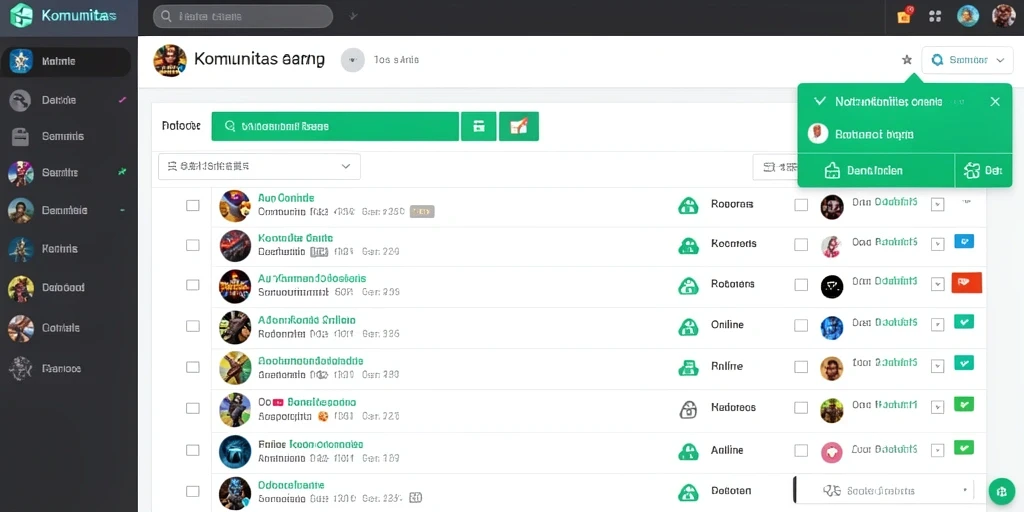Click the star favorite icon near header
Viewport: 1024px width, 512px height.
click(906, 60)
